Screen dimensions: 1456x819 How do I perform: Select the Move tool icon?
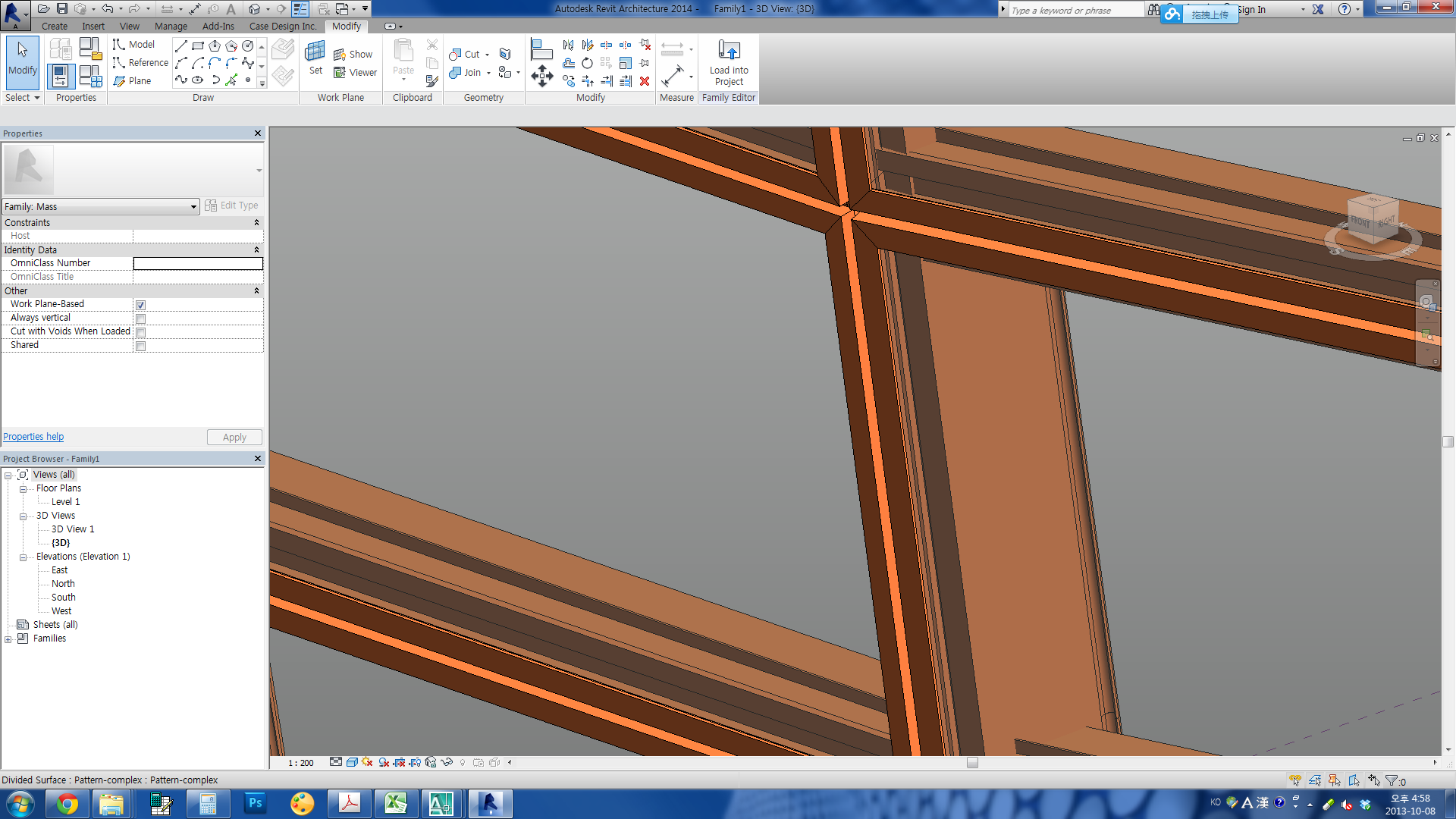point(541,76)
